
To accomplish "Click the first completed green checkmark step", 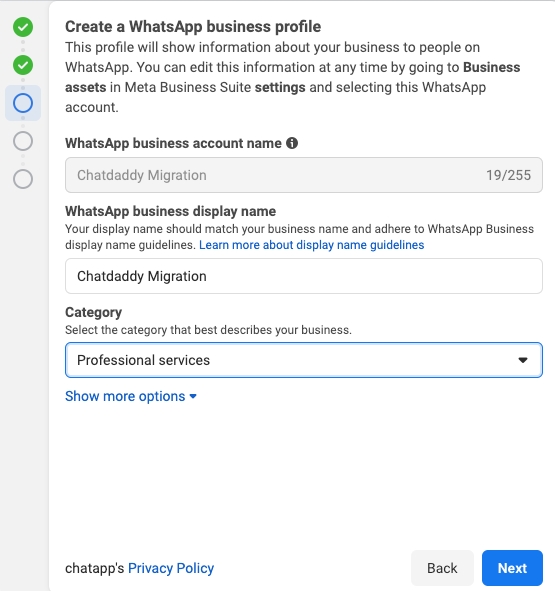I will (x=23, y=27).
